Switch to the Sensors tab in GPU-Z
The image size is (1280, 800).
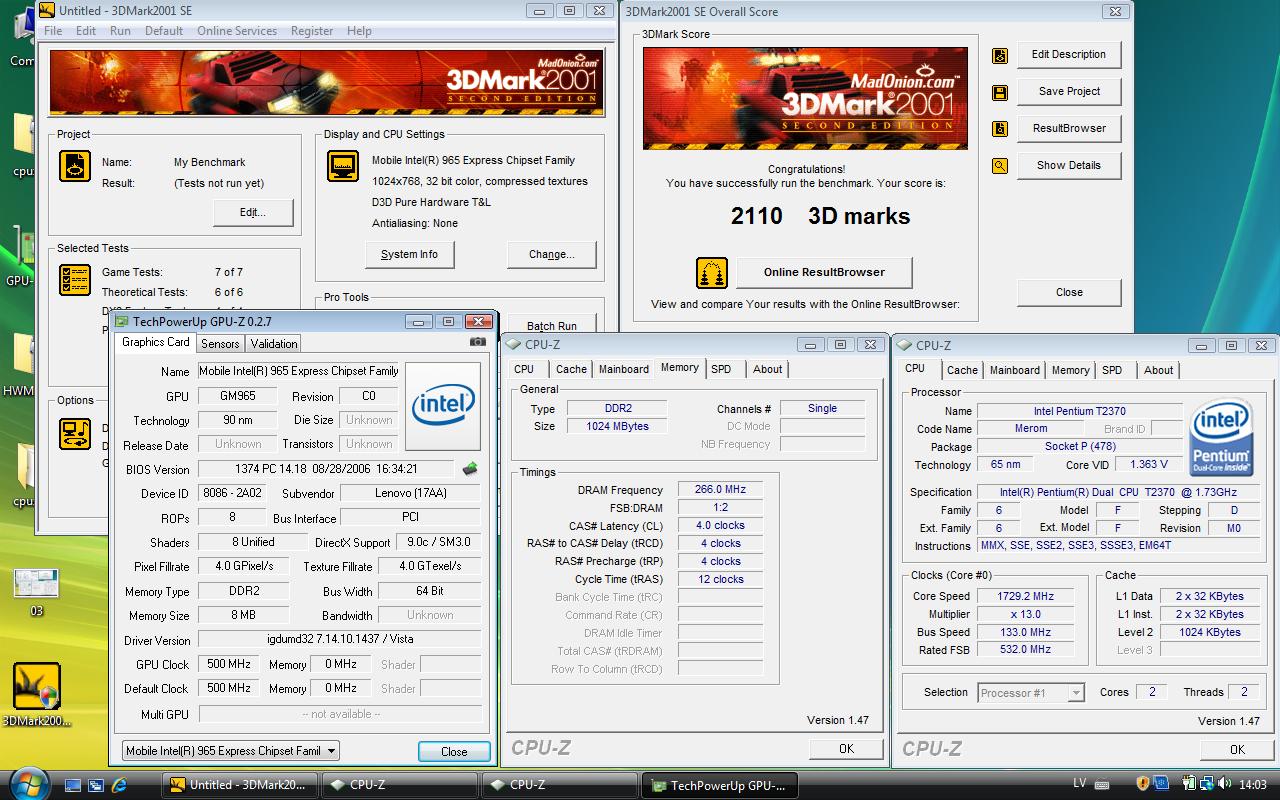coord(220,343)
